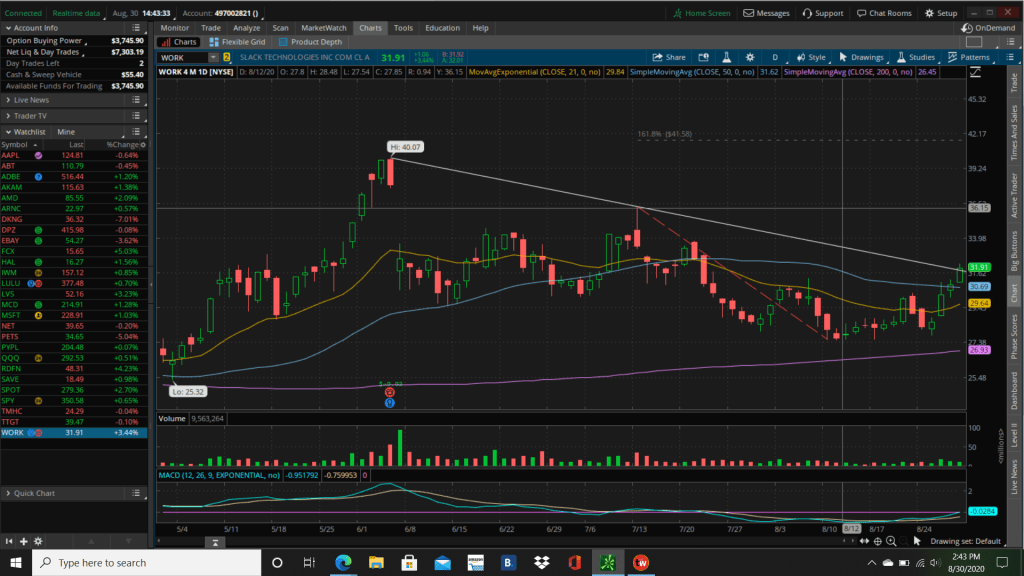1024x576 pixels.
Task: Open the Trade tab
Action: coord(210,28)
